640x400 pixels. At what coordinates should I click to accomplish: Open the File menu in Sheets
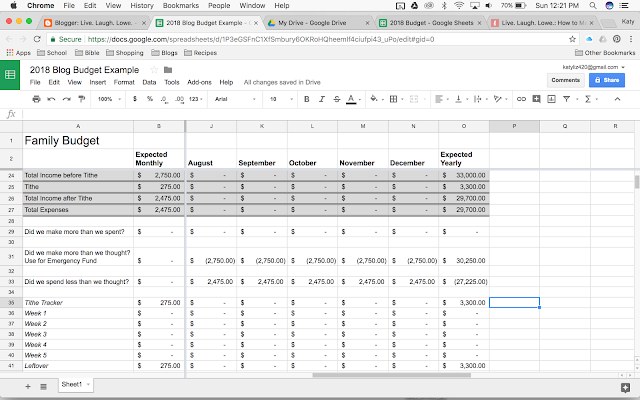tap(35, 82)
